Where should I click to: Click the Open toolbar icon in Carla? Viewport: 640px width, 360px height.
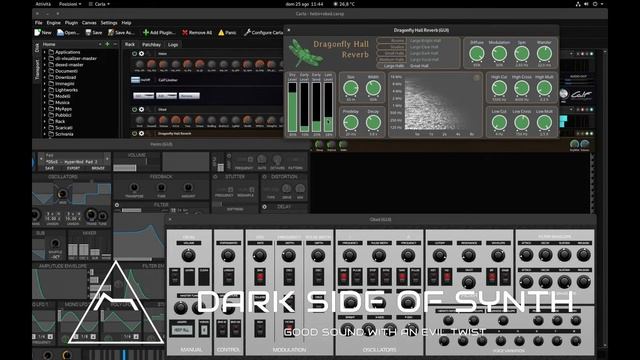click(x=60, y=32)
